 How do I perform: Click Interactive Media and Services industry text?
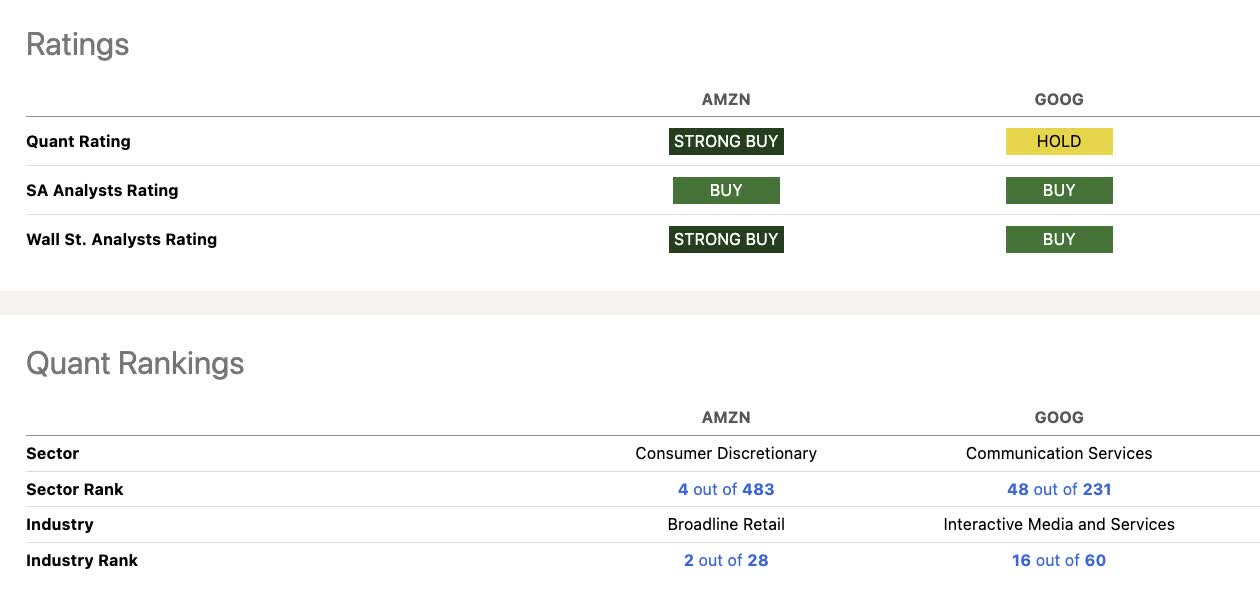pos(1059,524)
